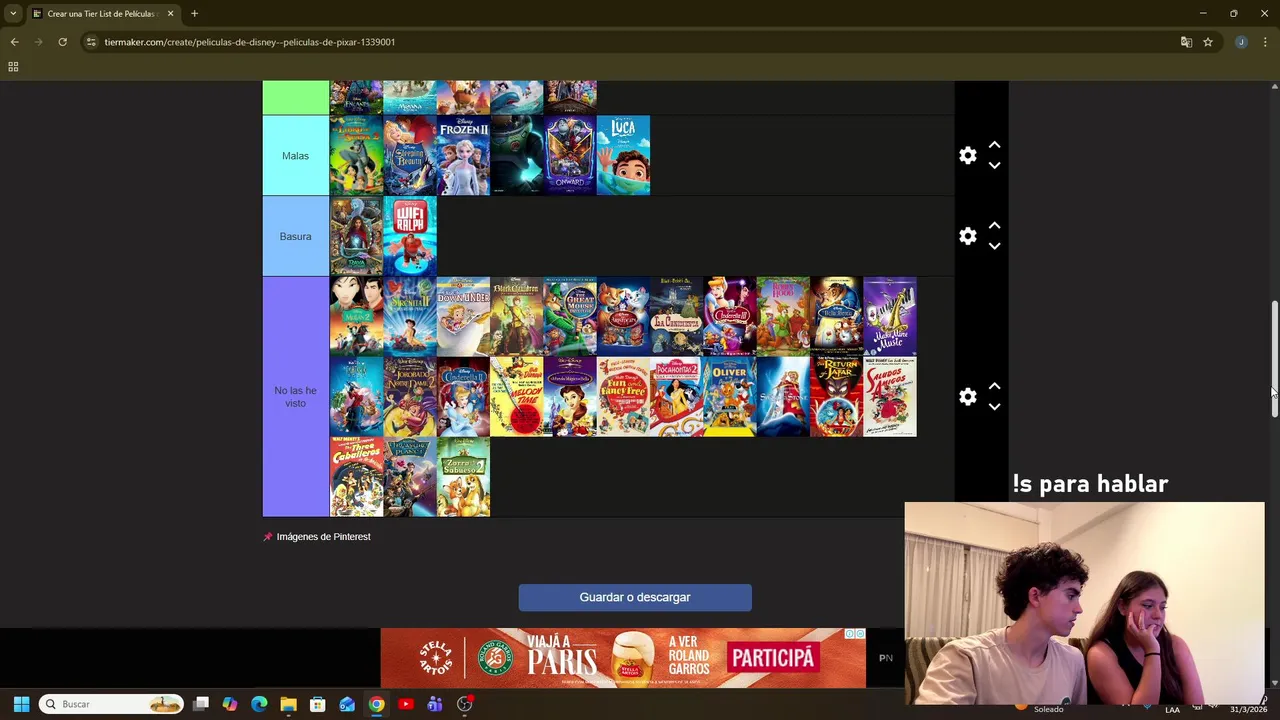Open File Explorer from the taskbar
This screenshot has width=1280, height=720.
click(288, 704)
